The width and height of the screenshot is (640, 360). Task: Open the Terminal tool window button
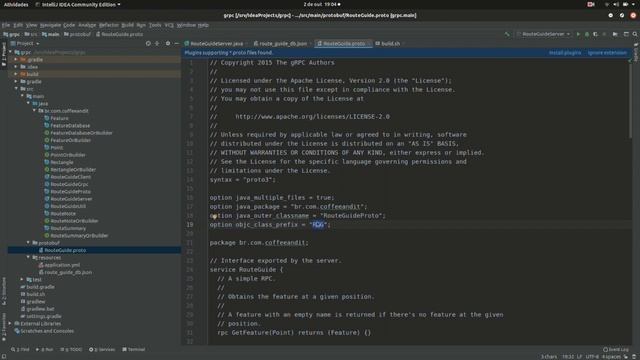(x=133, y=349)
